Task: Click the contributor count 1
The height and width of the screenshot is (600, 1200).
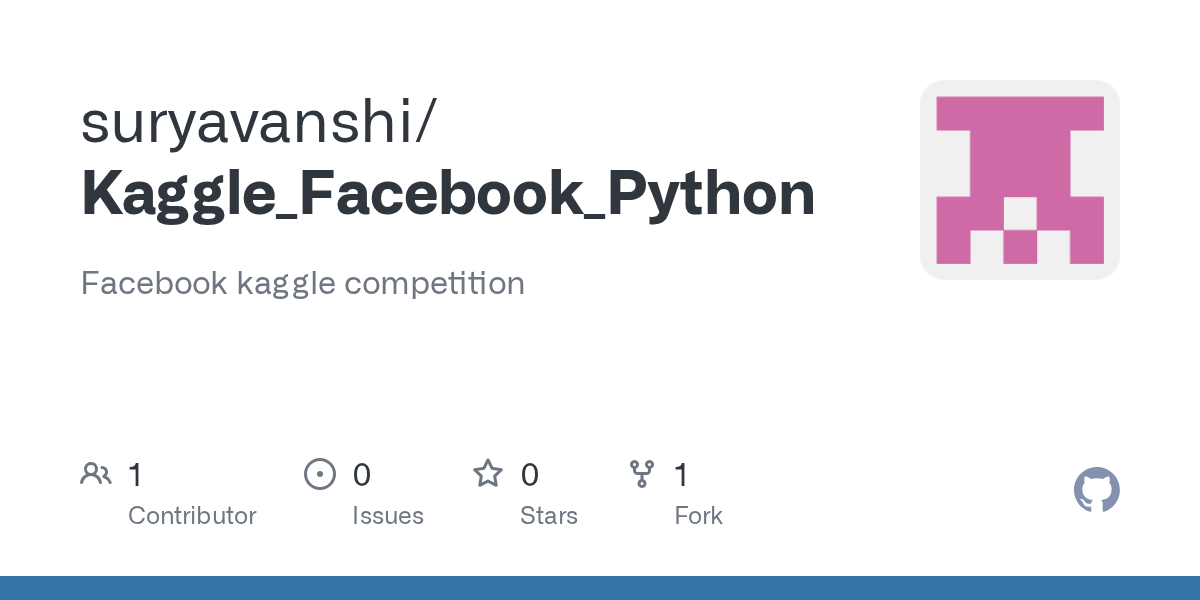Action: click(x=135, y=475)
